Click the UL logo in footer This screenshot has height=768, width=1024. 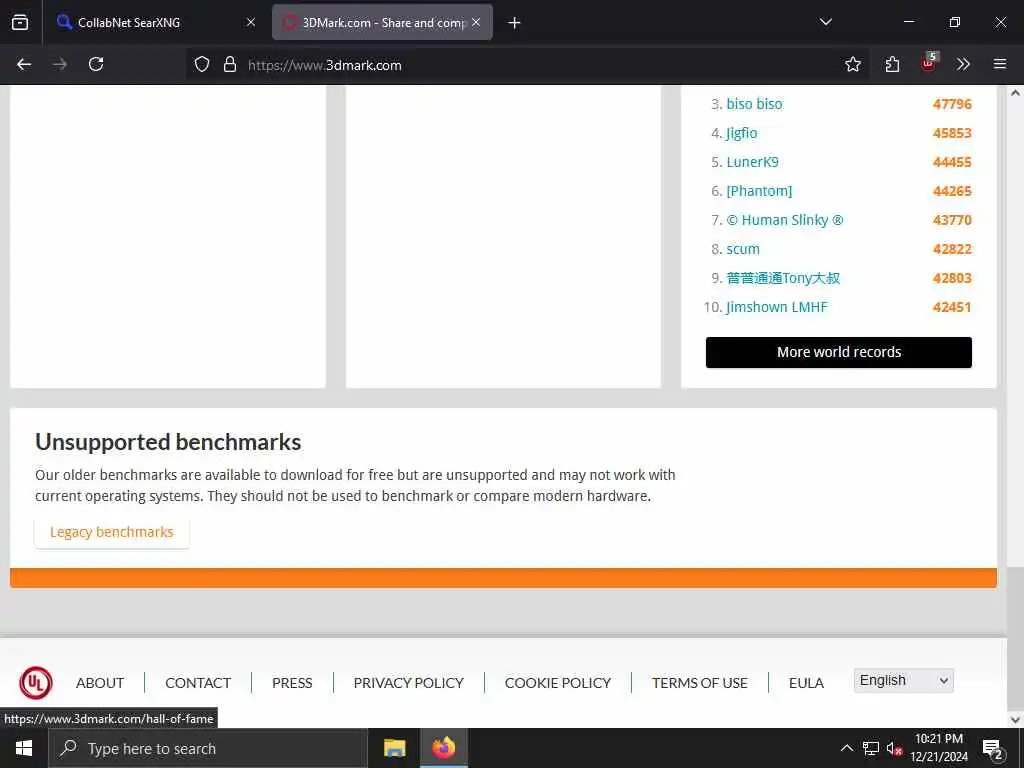(x=36, y=682)
